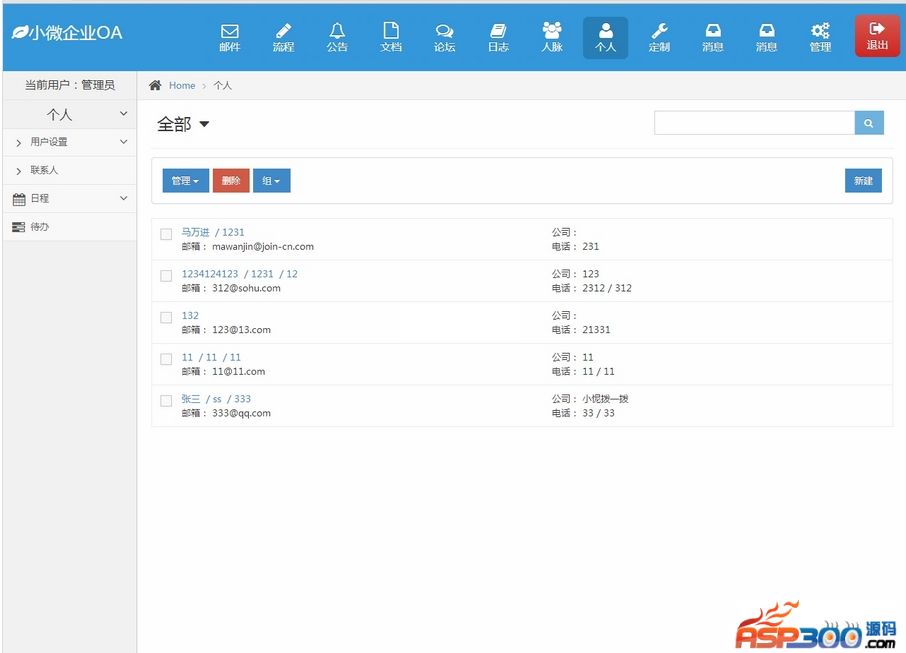906x653 pixels.
Task: Open contact link 1234124123
Action: [210, 274]
